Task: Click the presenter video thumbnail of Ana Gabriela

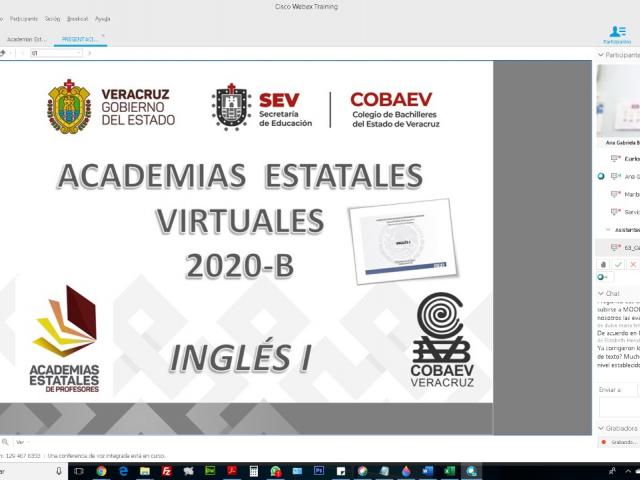Action: pos(618,101)
